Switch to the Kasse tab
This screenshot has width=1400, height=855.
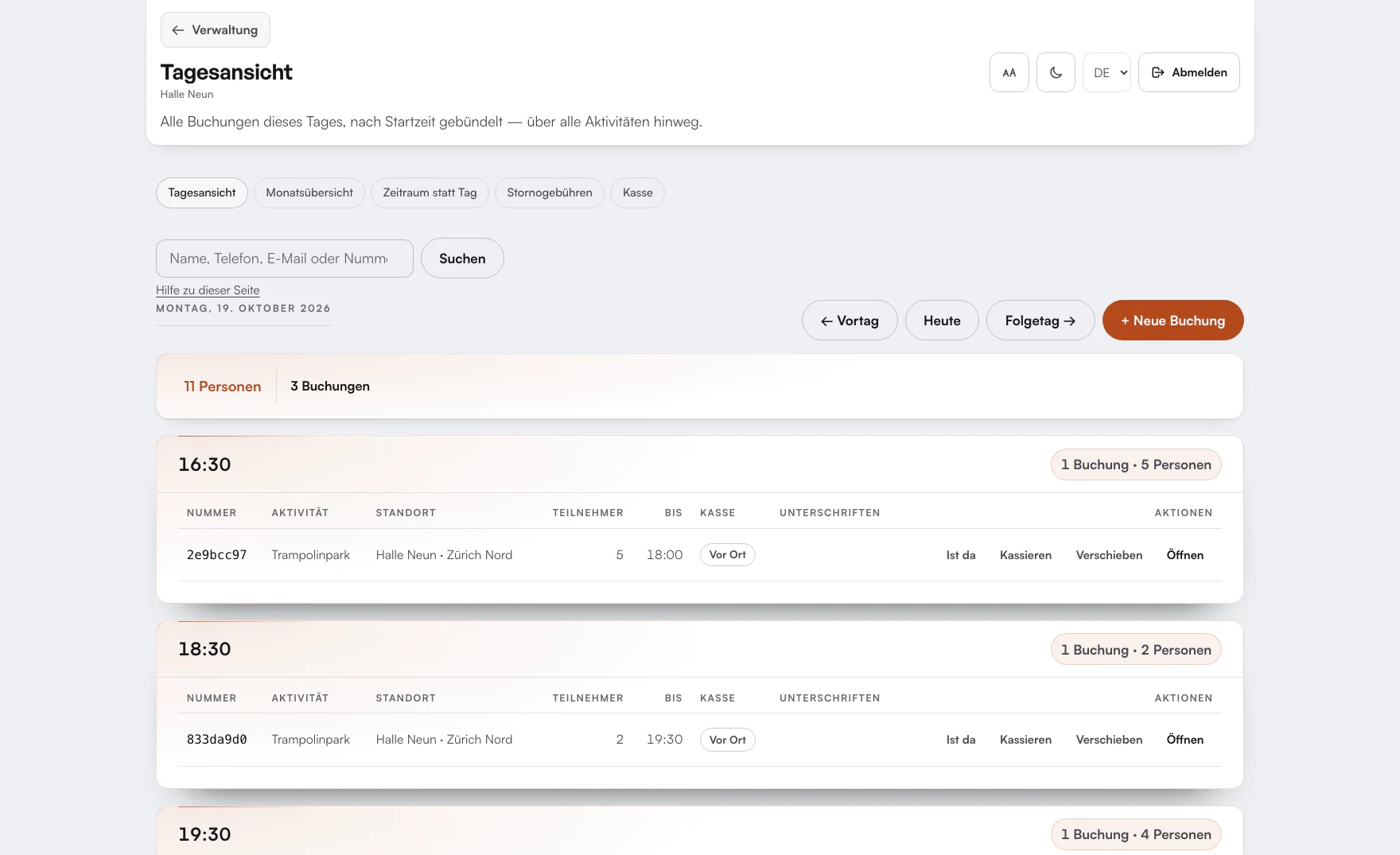tap(637, 192)
